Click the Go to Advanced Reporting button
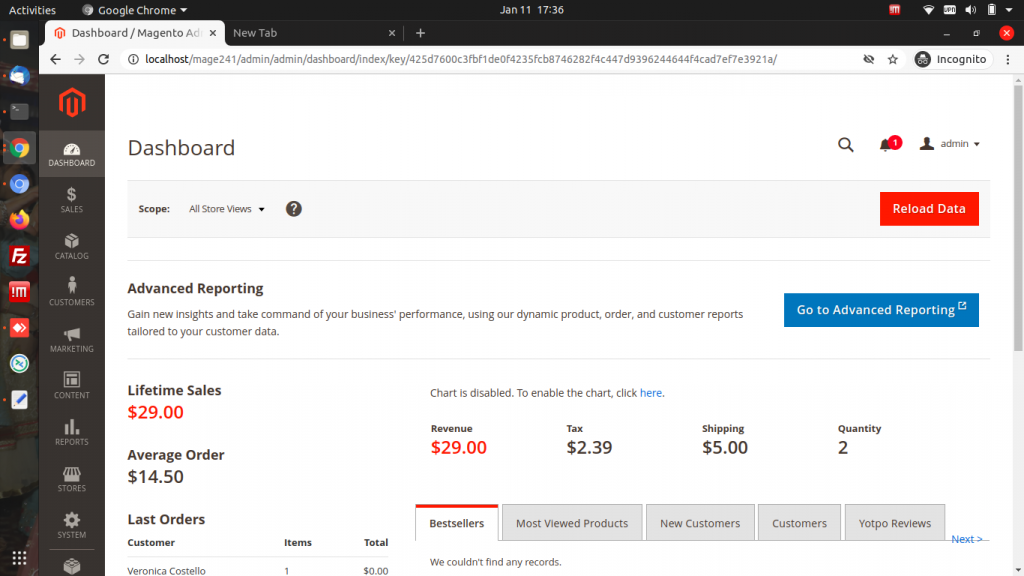 (881, 310)
